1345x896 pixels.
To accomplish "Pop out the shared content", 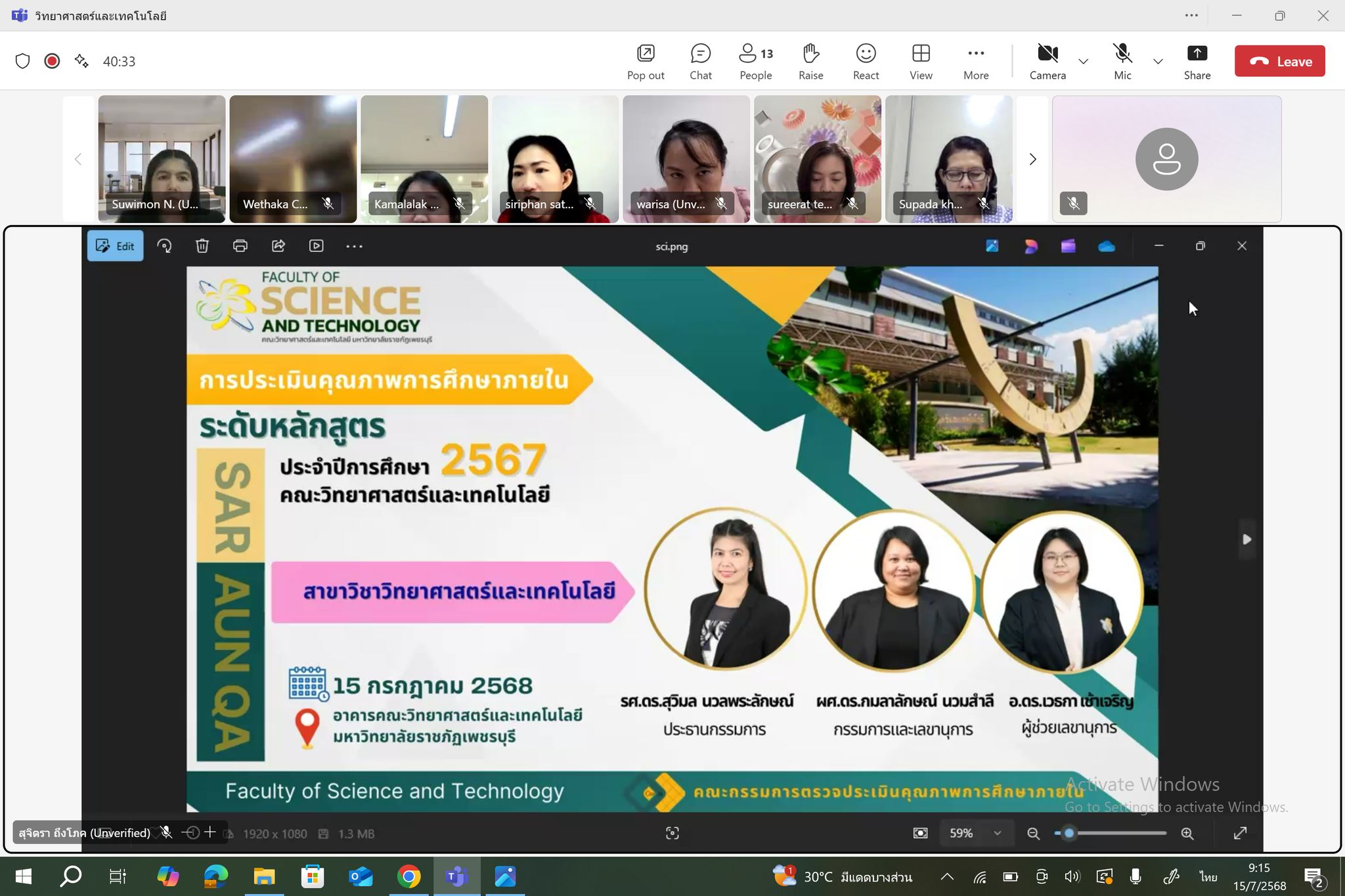I will 646,61.
